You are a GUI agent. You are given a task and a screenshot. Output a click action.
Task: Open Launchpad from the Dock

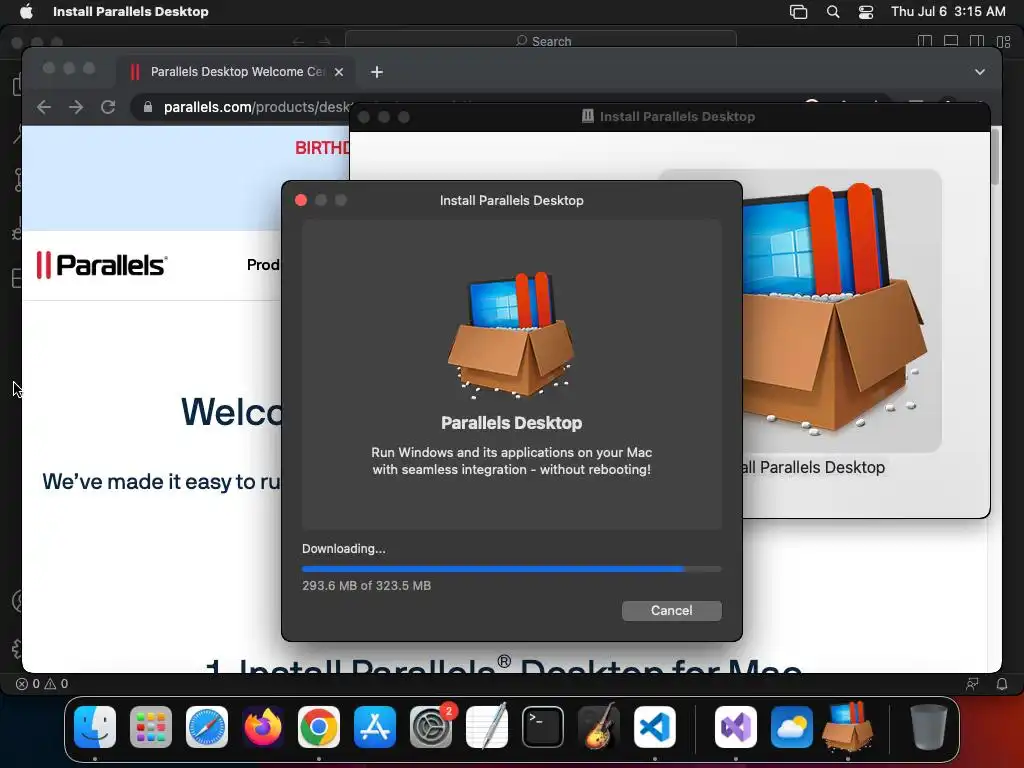pos(151,727)
